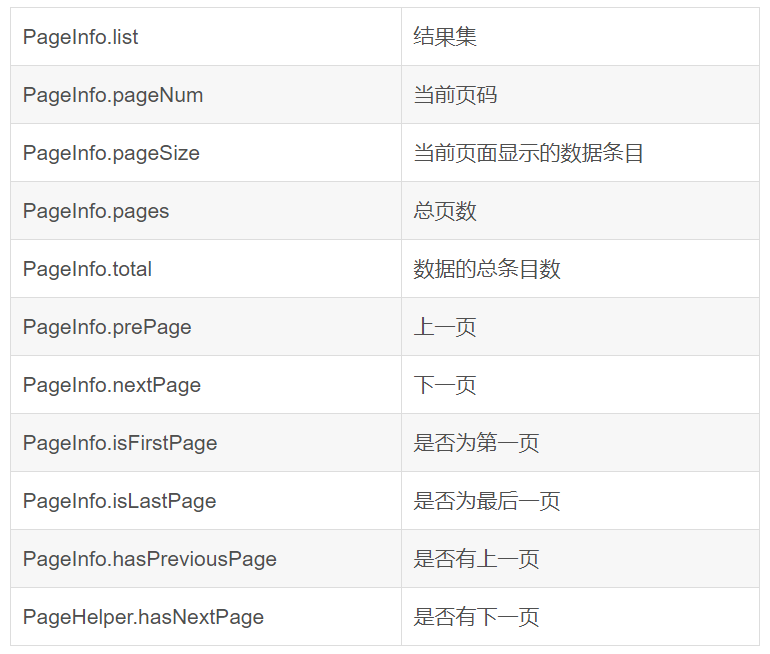Click 是否为最后一页 text
The width and height of the screenshot is (770, 654).
coord(487,500)
